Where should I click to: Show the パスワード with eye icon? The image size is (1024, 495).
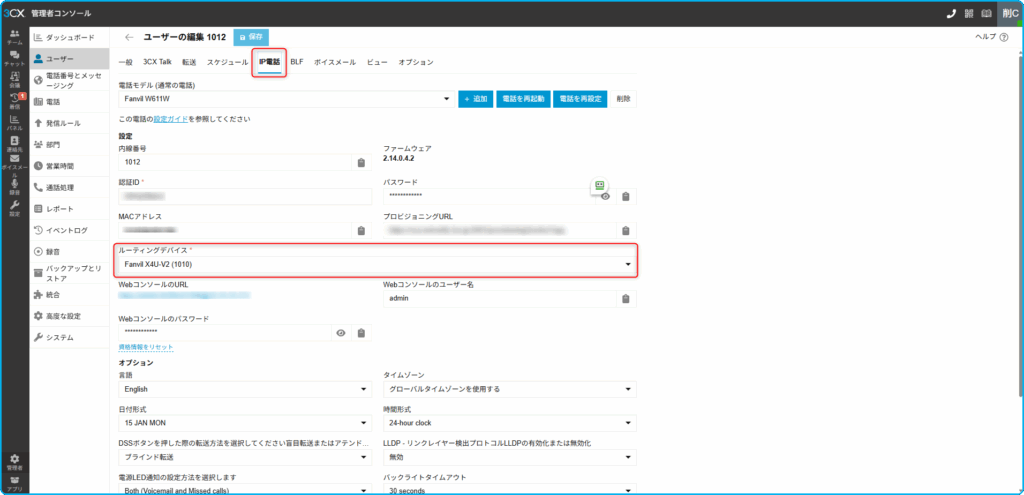coord(605,197)
